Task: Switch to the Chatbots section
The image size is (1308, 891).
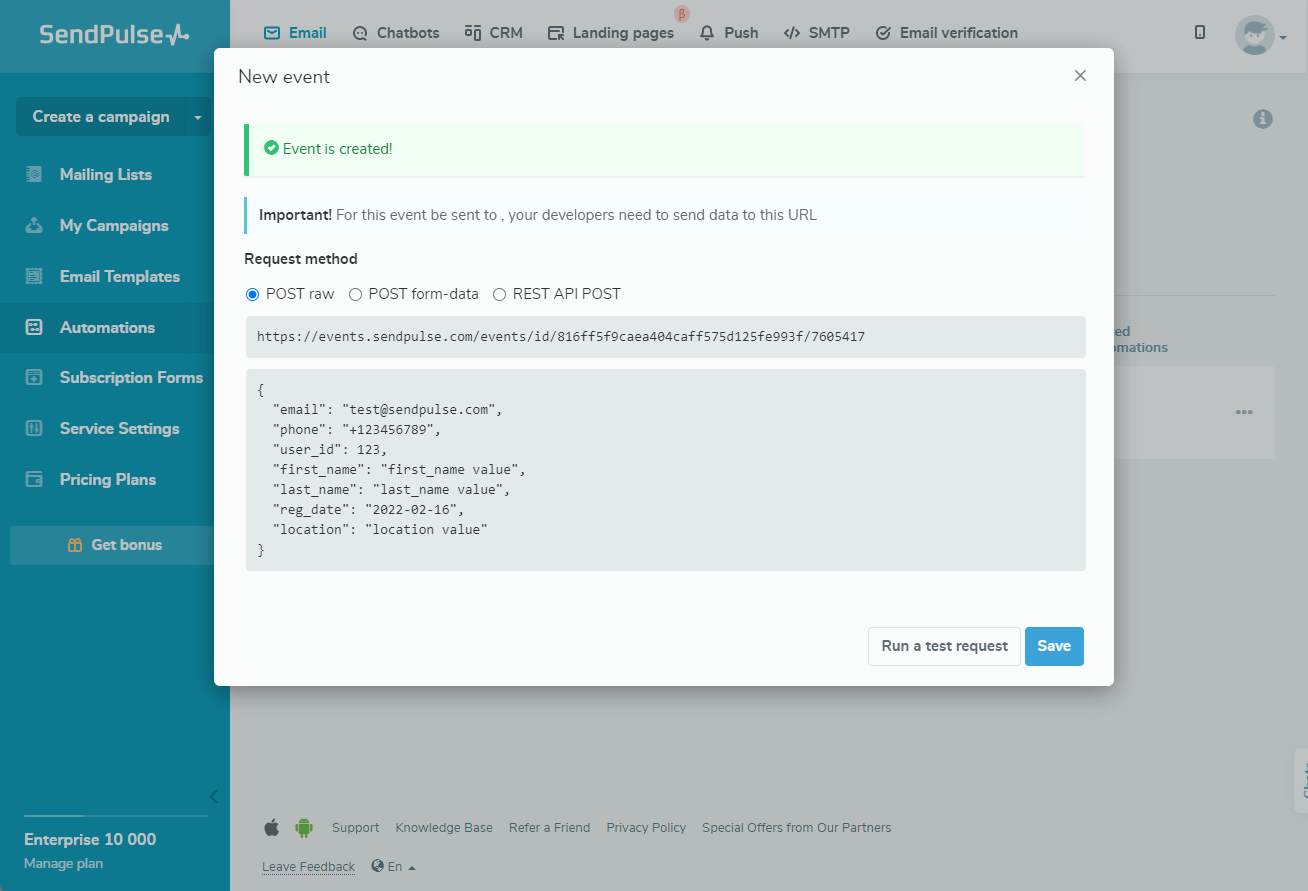Action: [x=396, y=33]
